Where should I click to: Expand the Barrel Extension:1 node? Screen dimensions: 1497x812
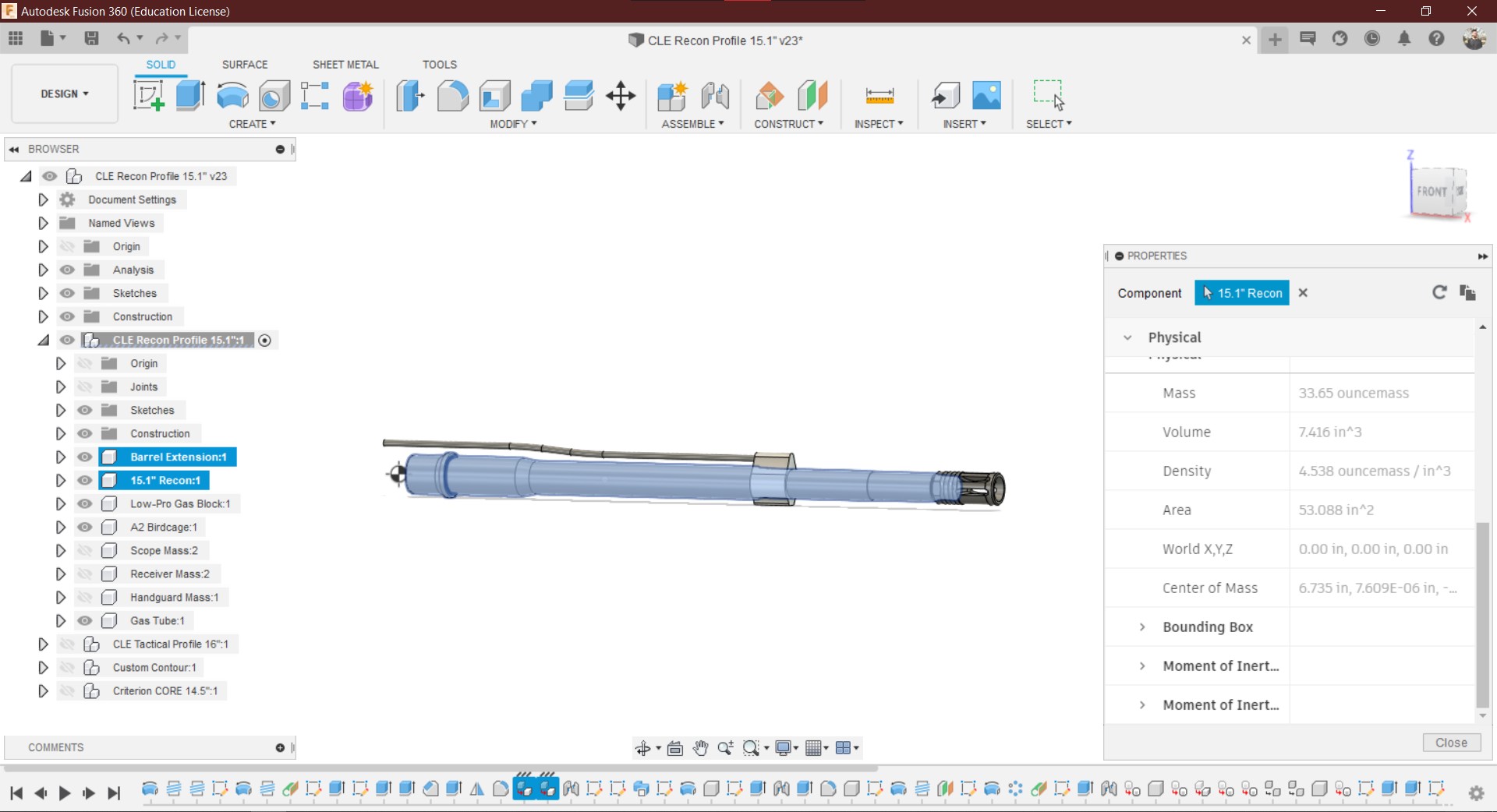60,457
